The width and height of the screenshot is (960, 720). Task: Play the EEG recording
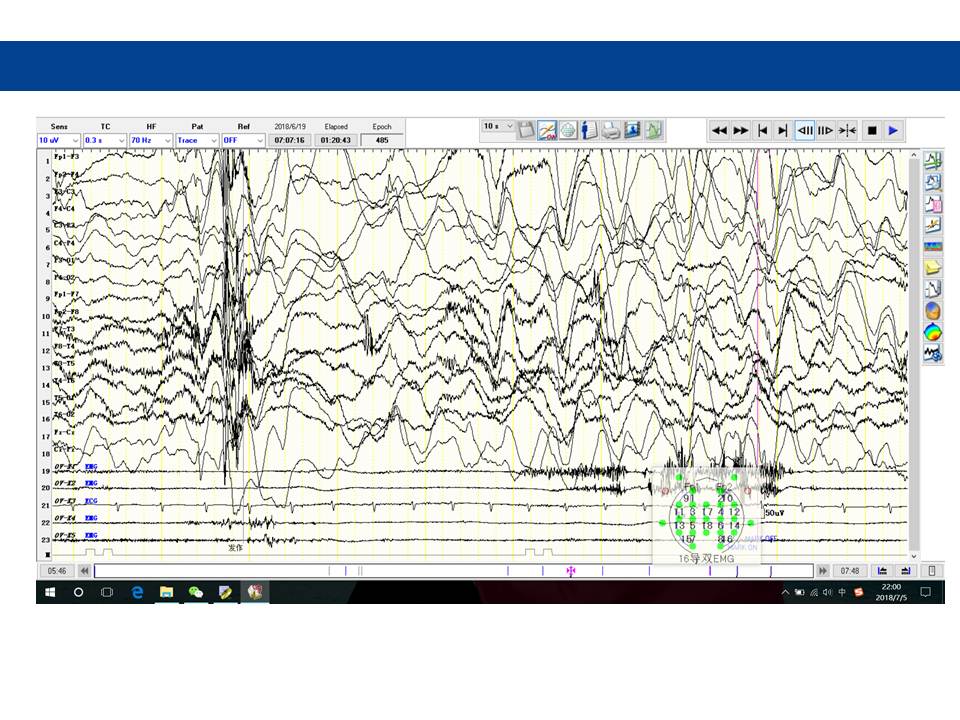click(893, 130)
